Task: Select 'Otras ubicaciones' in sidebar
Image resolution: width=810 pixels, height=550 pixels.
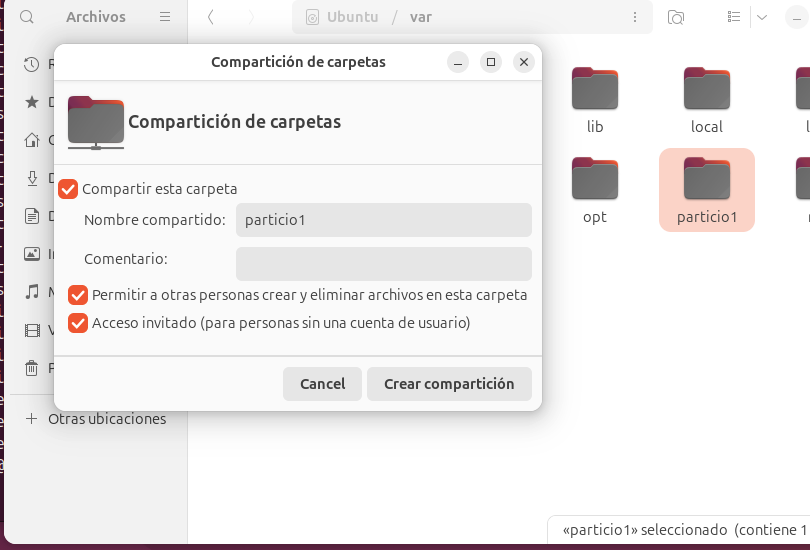Action: [x=106, y=419]
